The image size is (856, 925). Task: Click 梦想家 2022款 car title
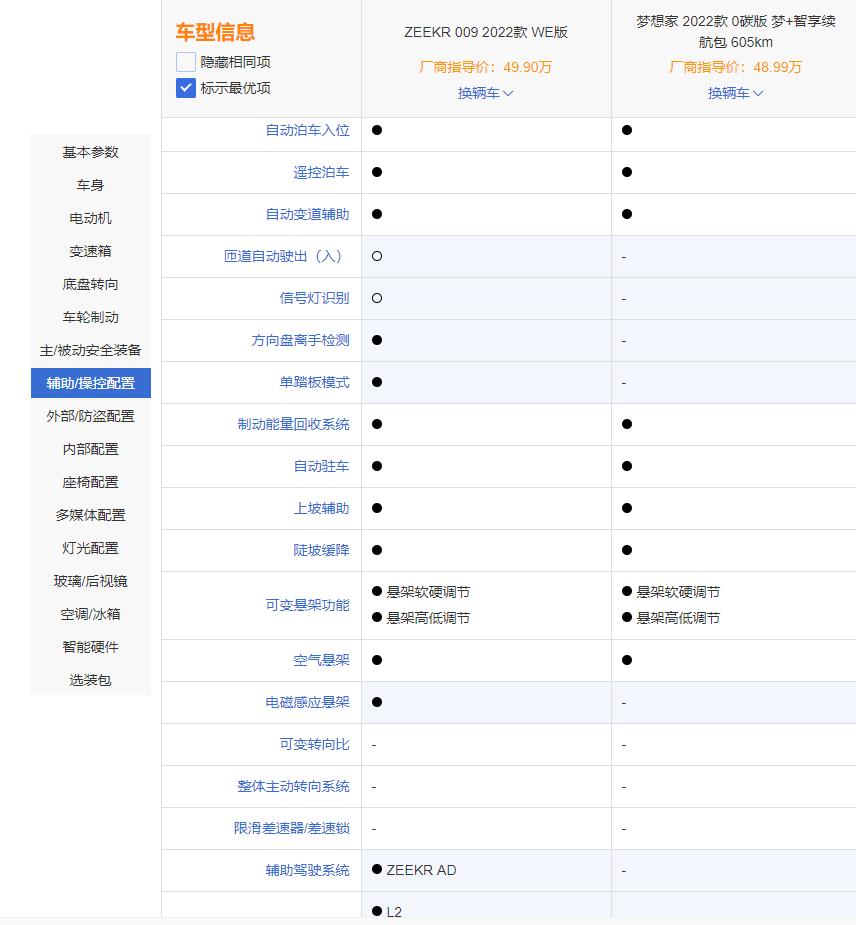pyautogui.click(x=736, y=32)
